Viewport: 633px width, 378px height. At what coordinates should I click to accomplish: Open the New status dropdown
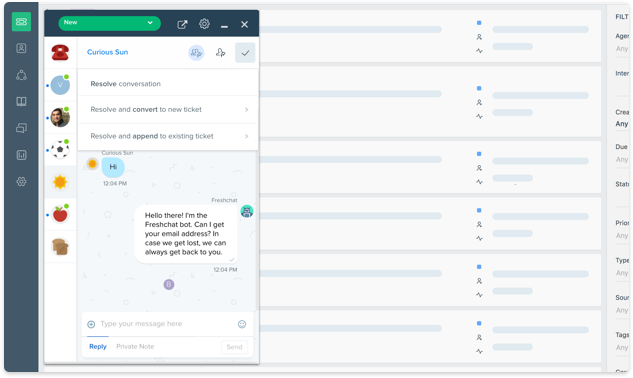click(x=109, y=23)
